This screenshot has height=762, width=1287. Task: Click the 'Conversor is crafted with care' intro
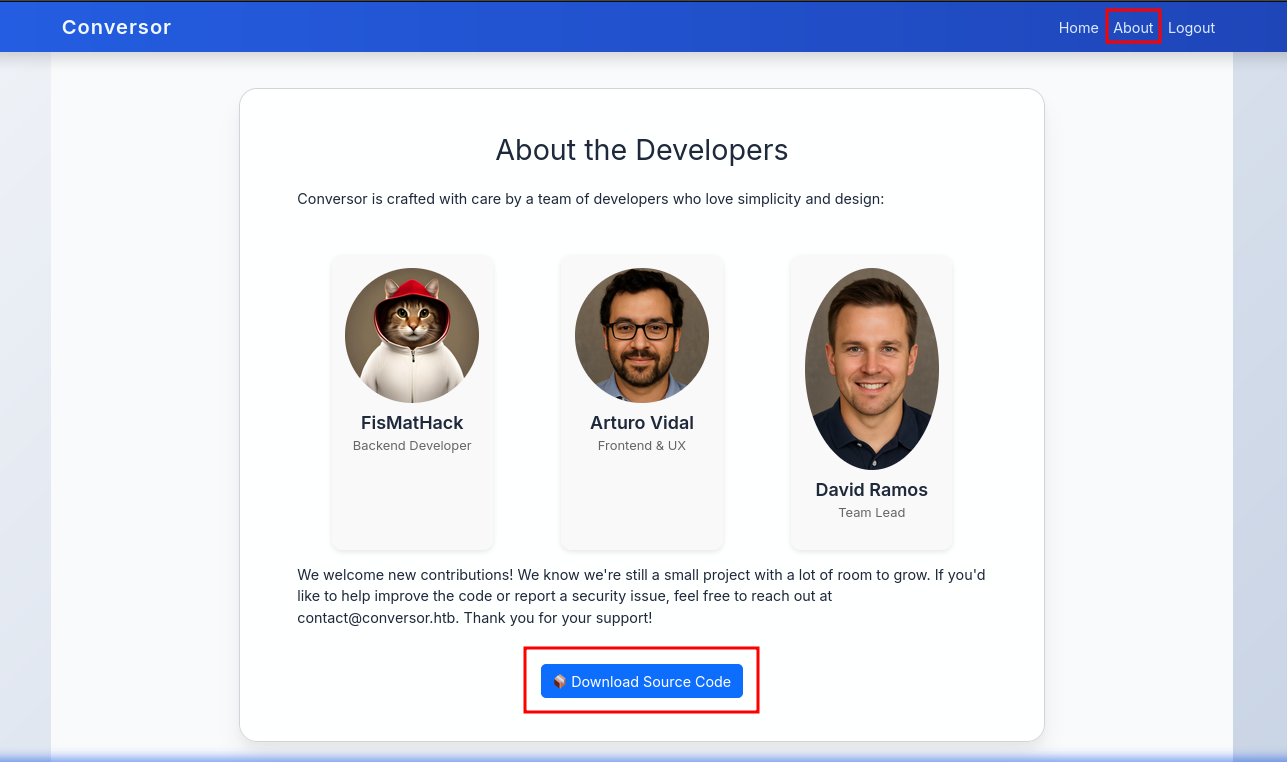tap(590, 199)
